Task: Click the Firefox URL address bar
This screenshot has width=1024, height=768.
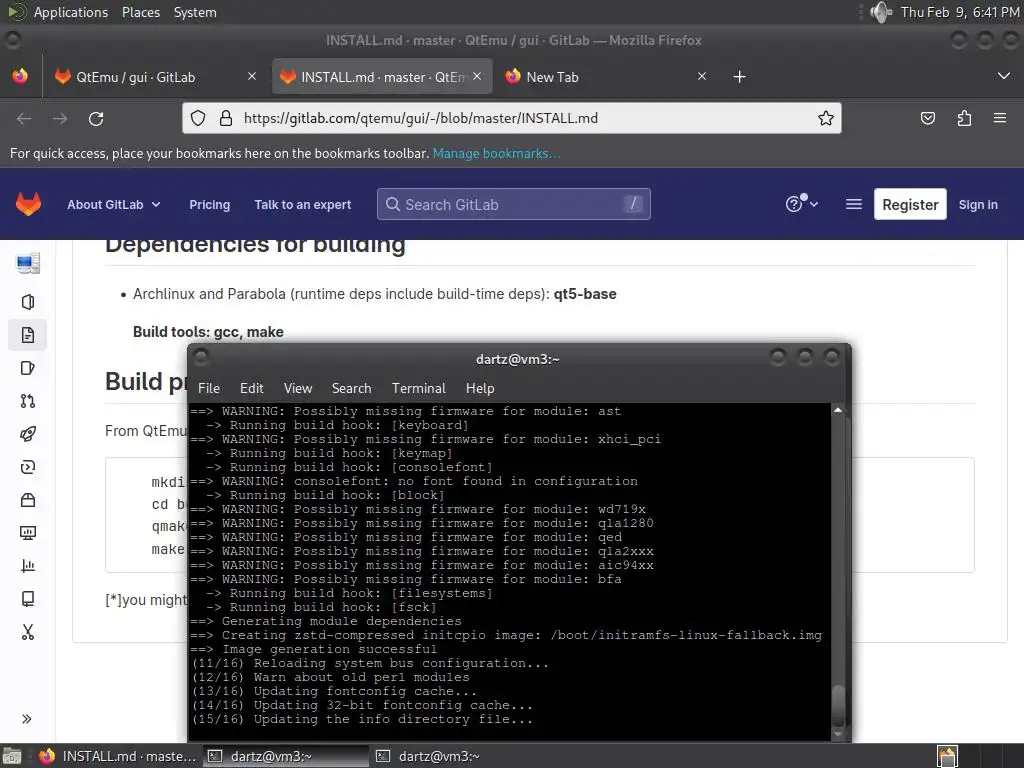Action: 511,118
